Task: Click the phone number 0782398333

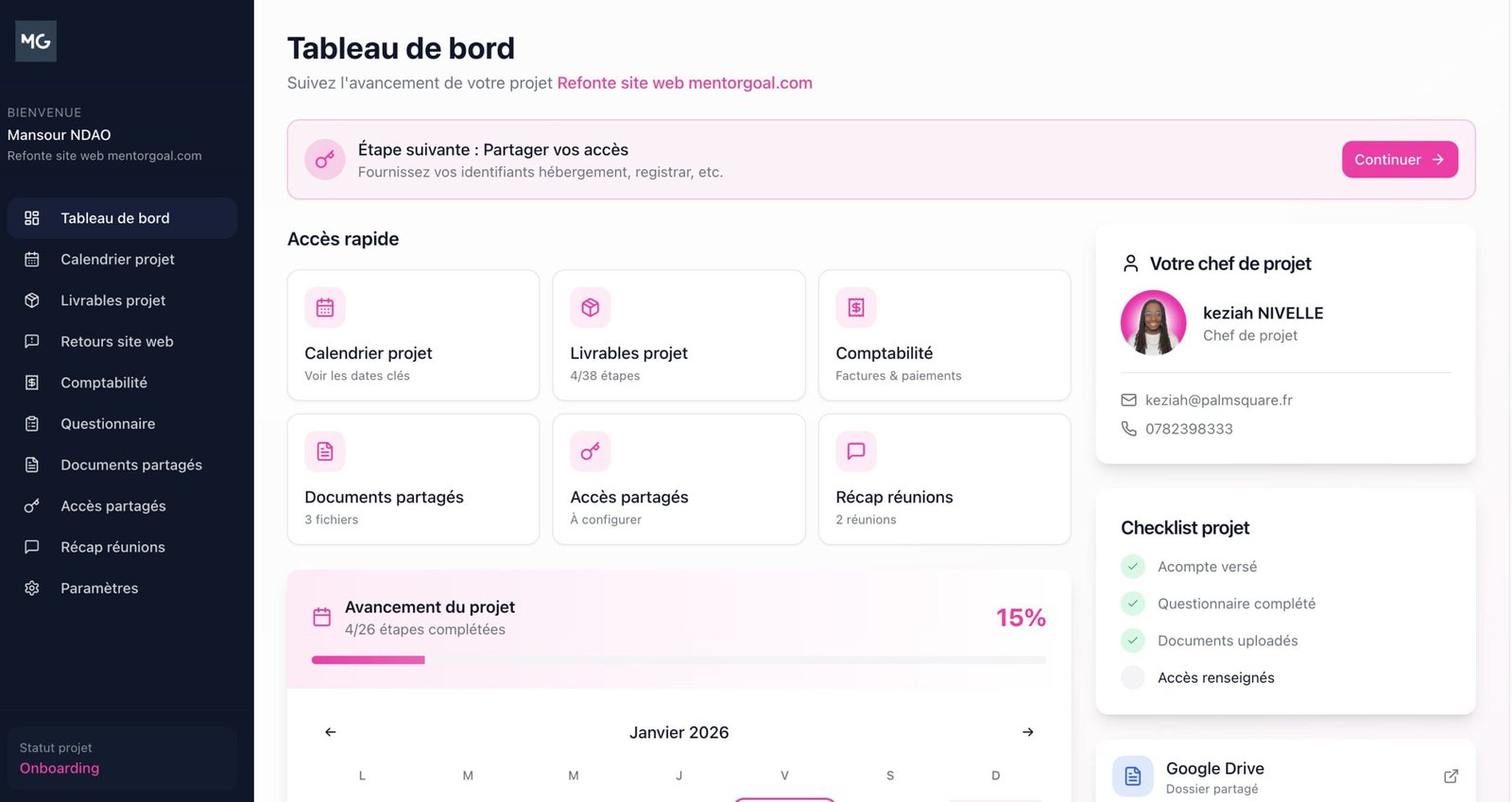Action: 1189,429
